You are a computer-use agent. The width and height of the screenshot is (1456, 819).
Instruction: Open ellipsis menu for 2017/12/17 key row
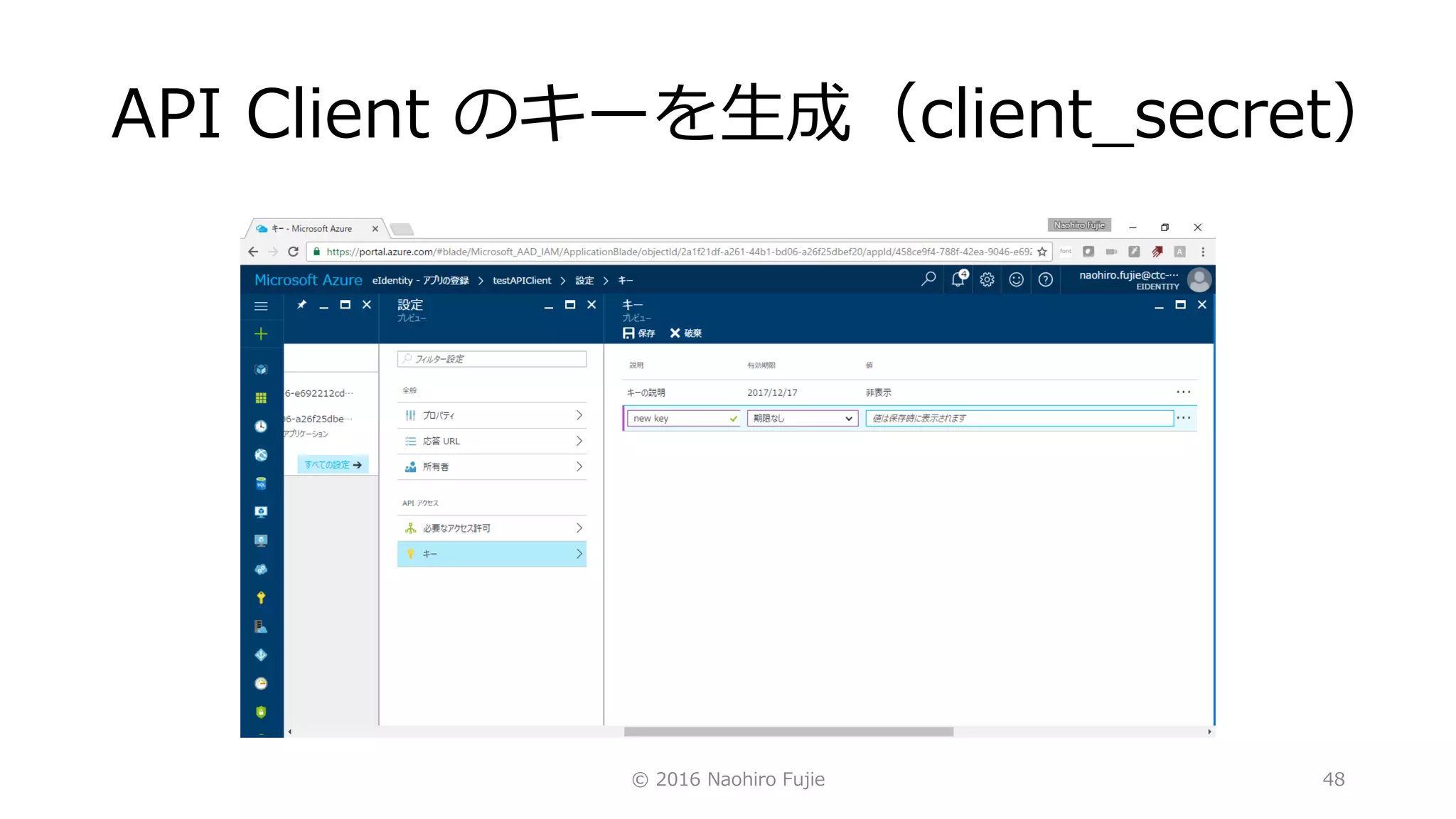point(1183,392)
